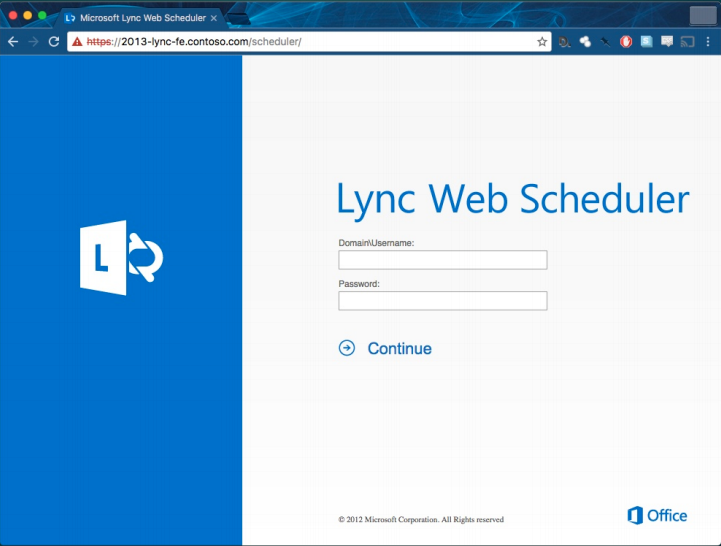Click the Cast extension icon
Screen dimensions: 721x546
(687, 42)
